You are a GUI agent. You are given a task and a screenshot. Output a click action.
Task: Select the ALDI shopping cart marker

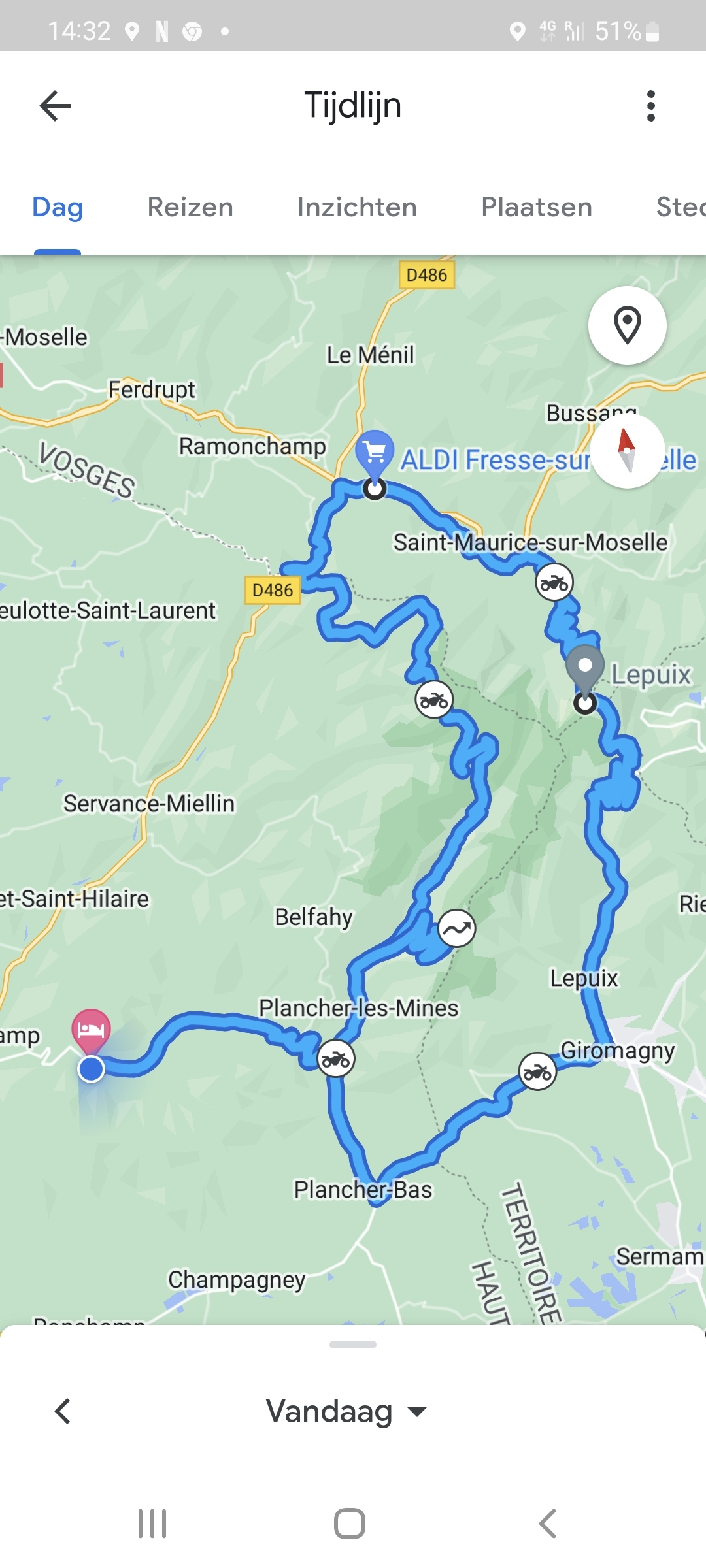click(375, 452)
